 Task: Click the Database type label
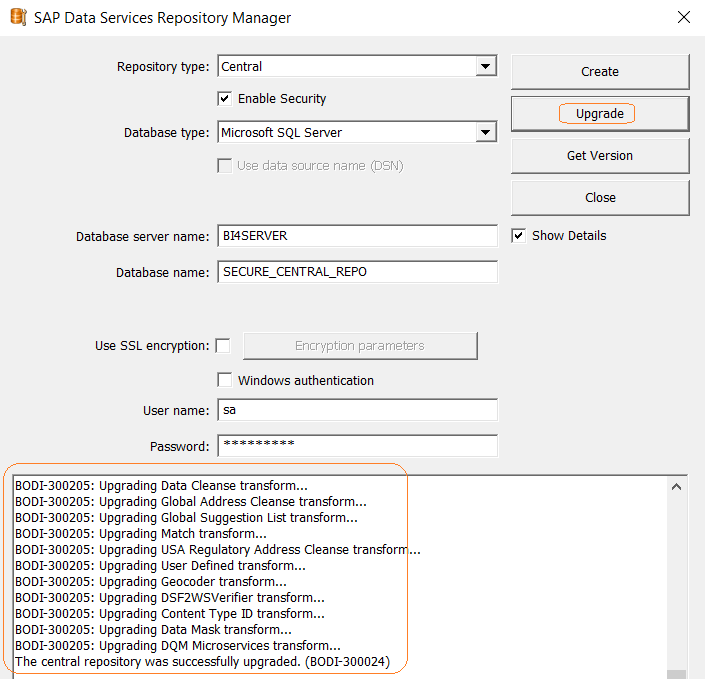(167, 133)
